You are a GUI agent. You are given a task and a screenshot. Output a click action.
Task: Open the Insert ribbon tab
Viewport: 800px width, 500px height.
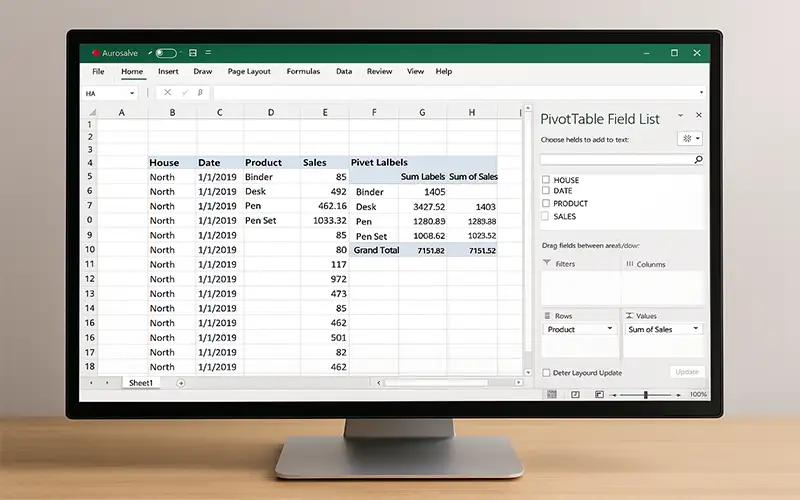168,72
